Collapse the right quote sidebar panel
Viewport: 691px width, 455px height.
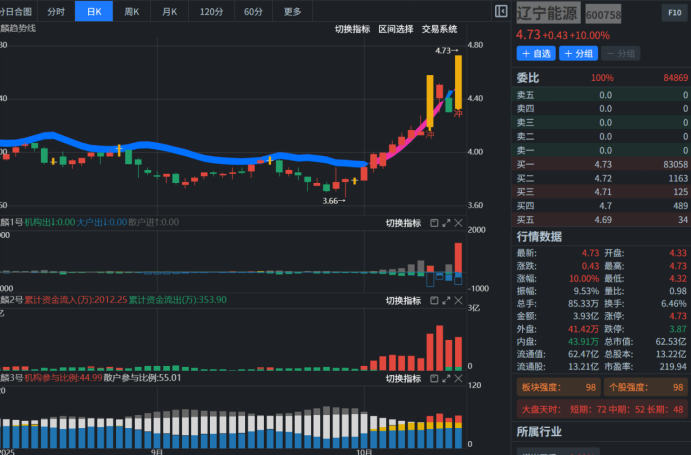(501, 11)
